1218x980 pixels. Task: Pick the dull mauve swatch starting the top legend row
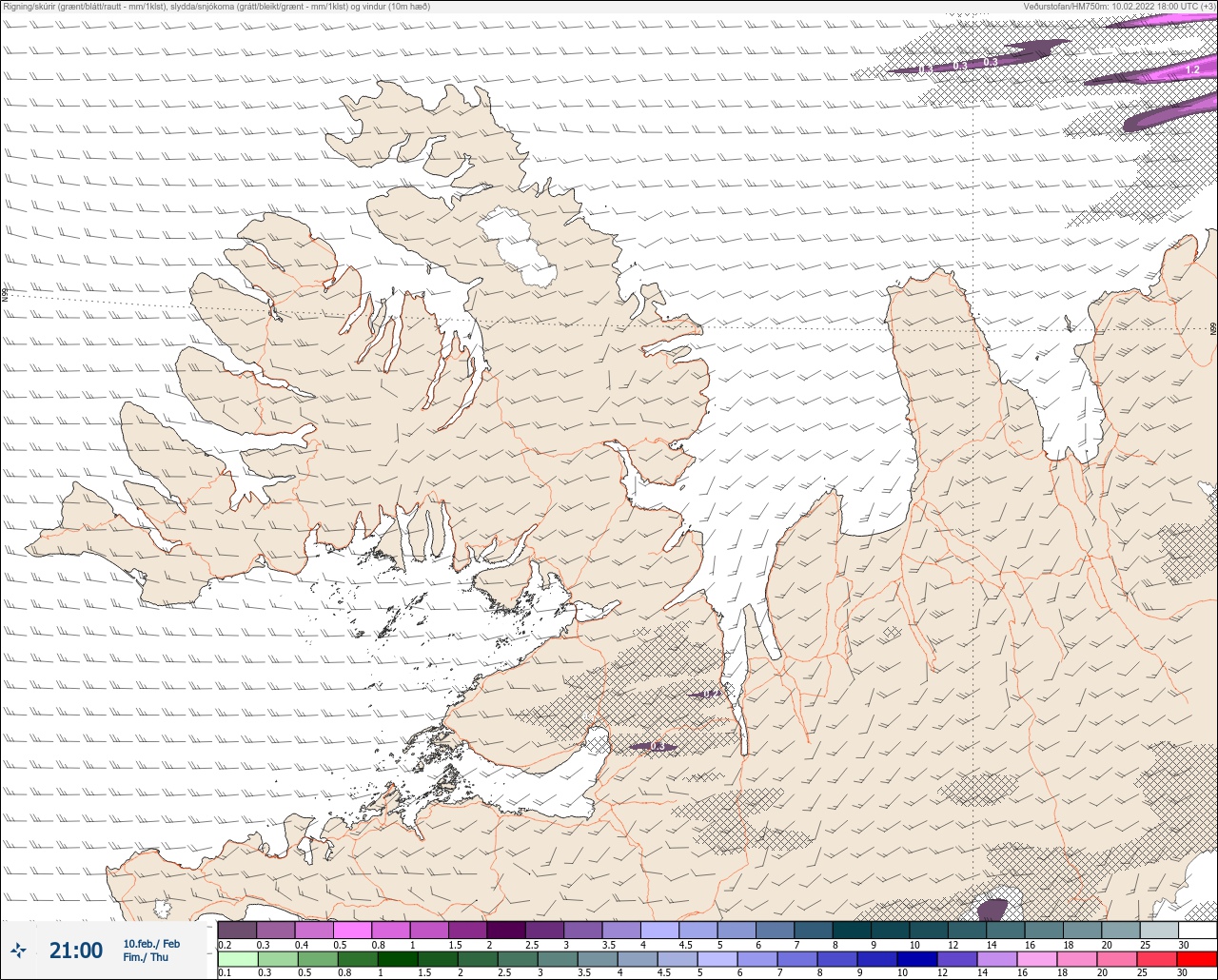point(237,930)
